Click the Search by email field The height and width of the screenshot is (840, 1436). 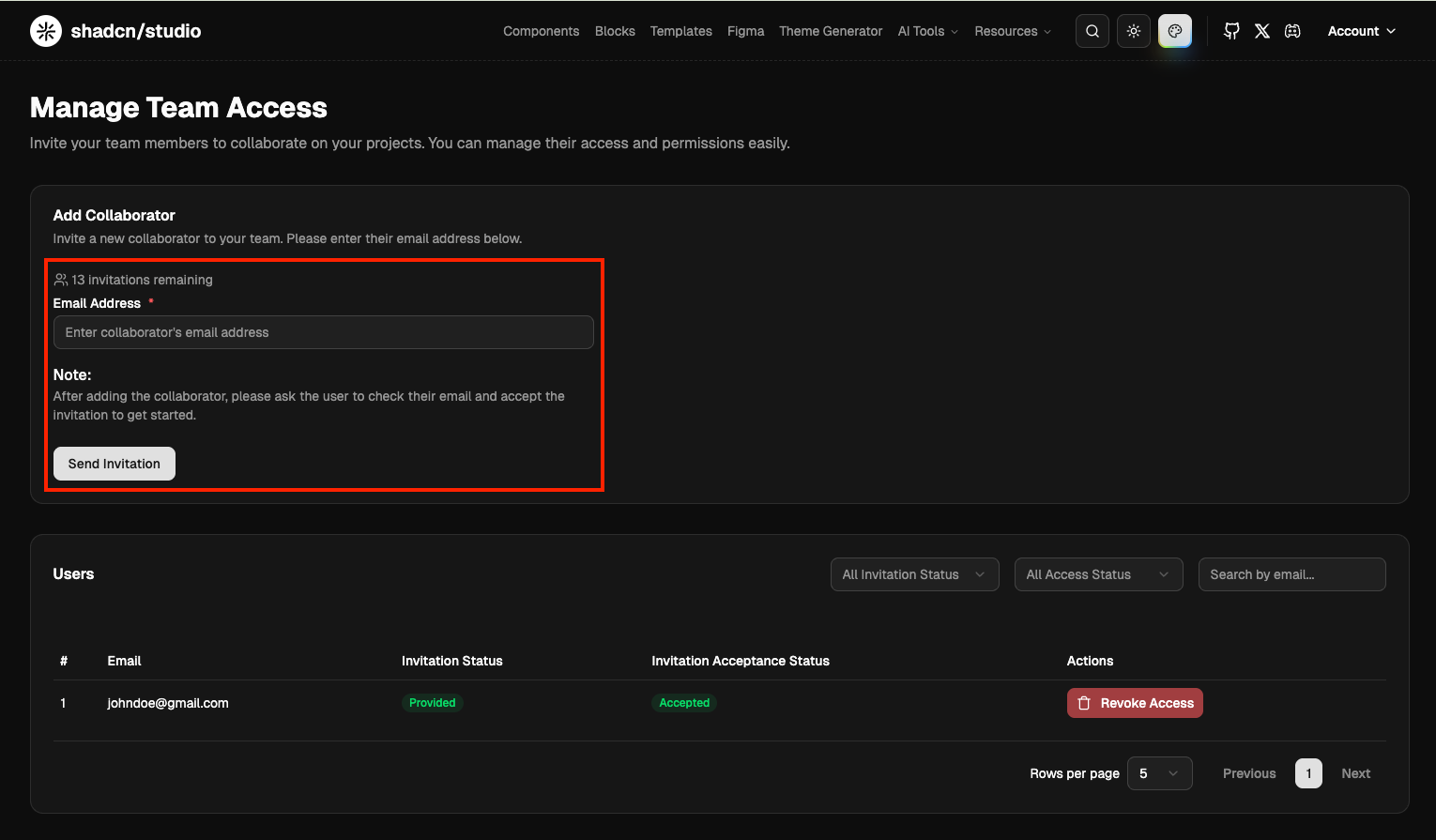pos(1291,574)
